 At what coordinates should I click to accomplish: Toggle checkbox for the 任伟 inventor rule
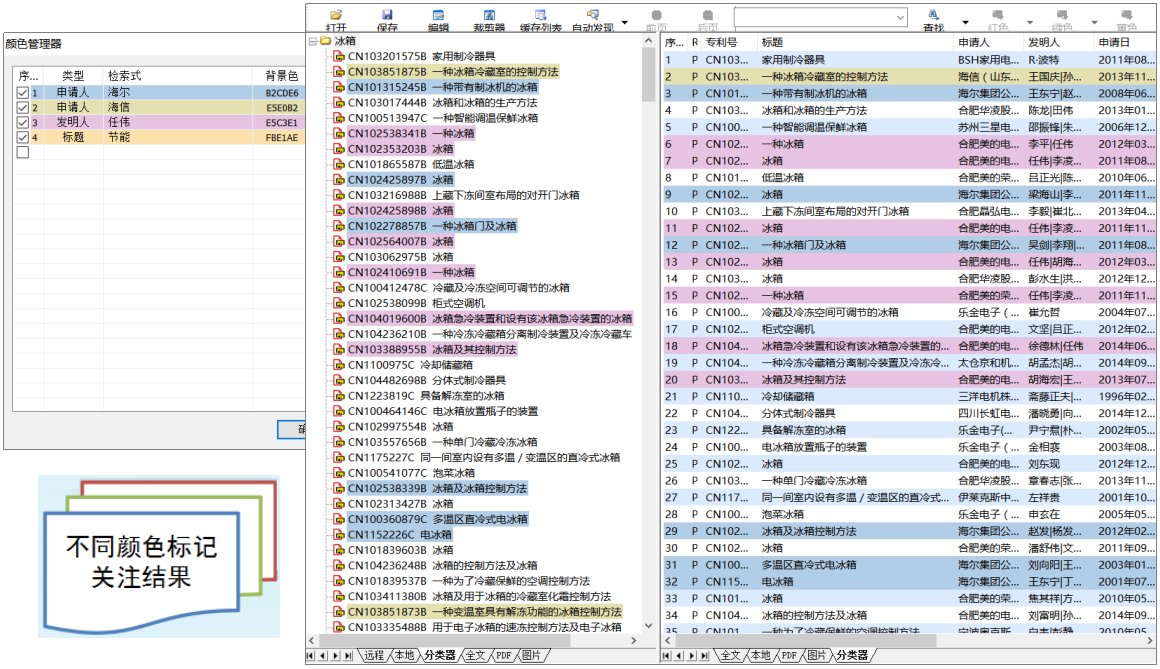pyautogui.click(x=23, y=123)
